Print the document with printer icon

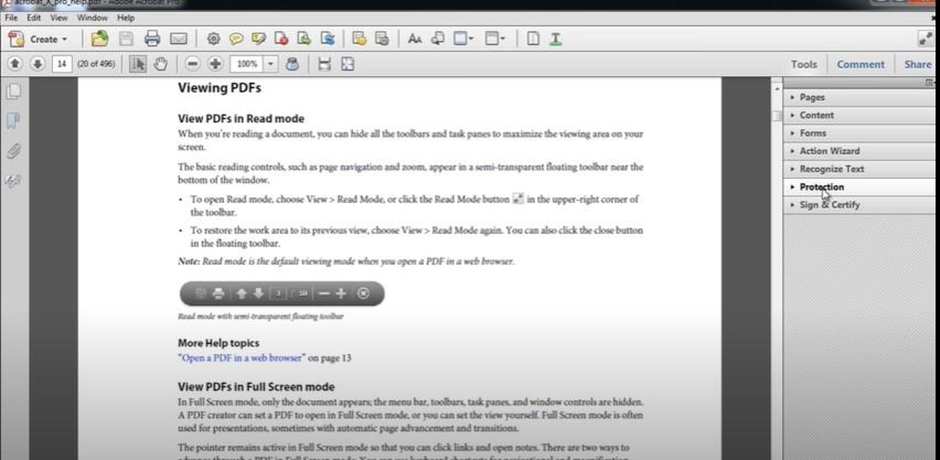coord(152,40)
